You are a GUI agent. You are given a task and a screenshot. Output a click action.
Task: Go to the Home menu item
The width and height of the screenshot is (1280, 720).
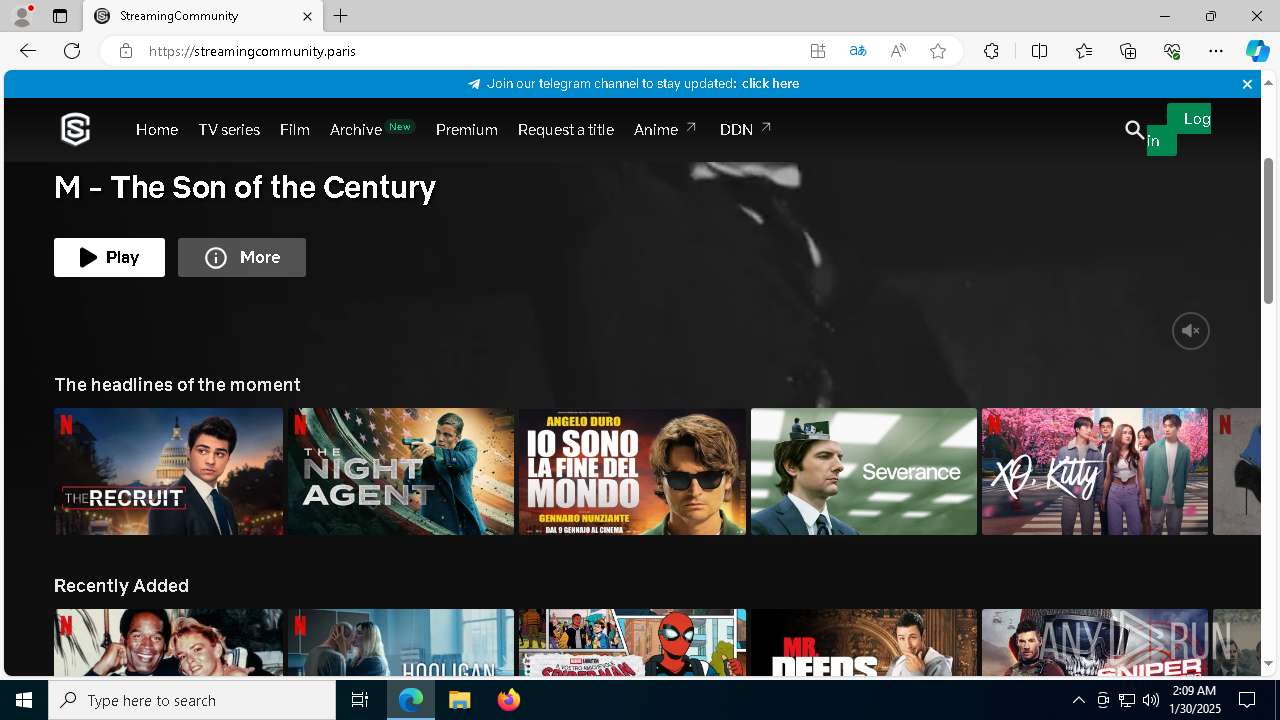(x=157, y=130)
